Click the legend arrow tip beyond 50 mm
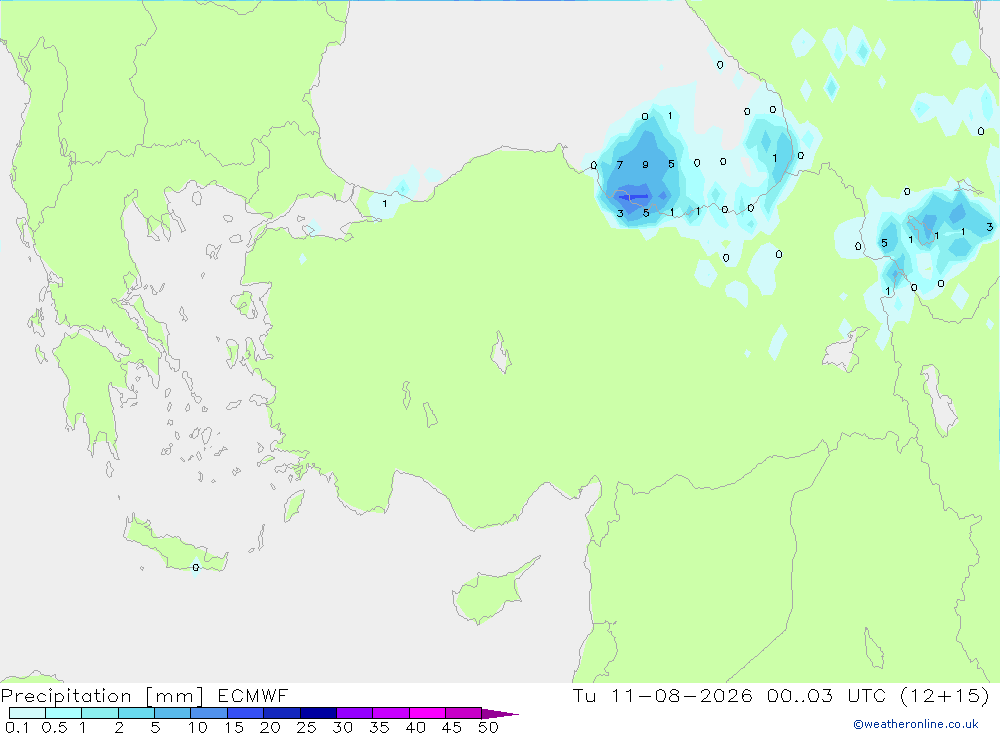 [501, 714]
